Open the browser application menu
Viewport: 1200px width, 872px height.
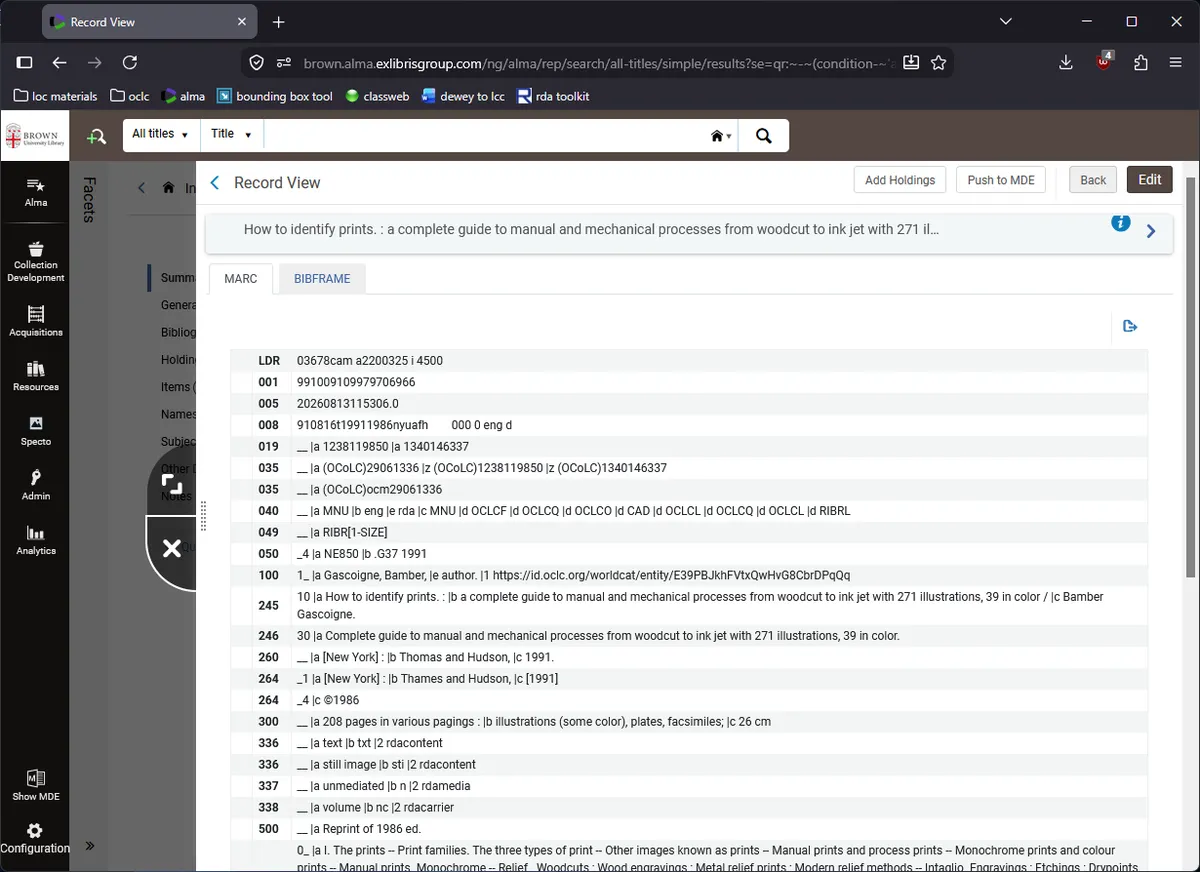[1176, 62]
